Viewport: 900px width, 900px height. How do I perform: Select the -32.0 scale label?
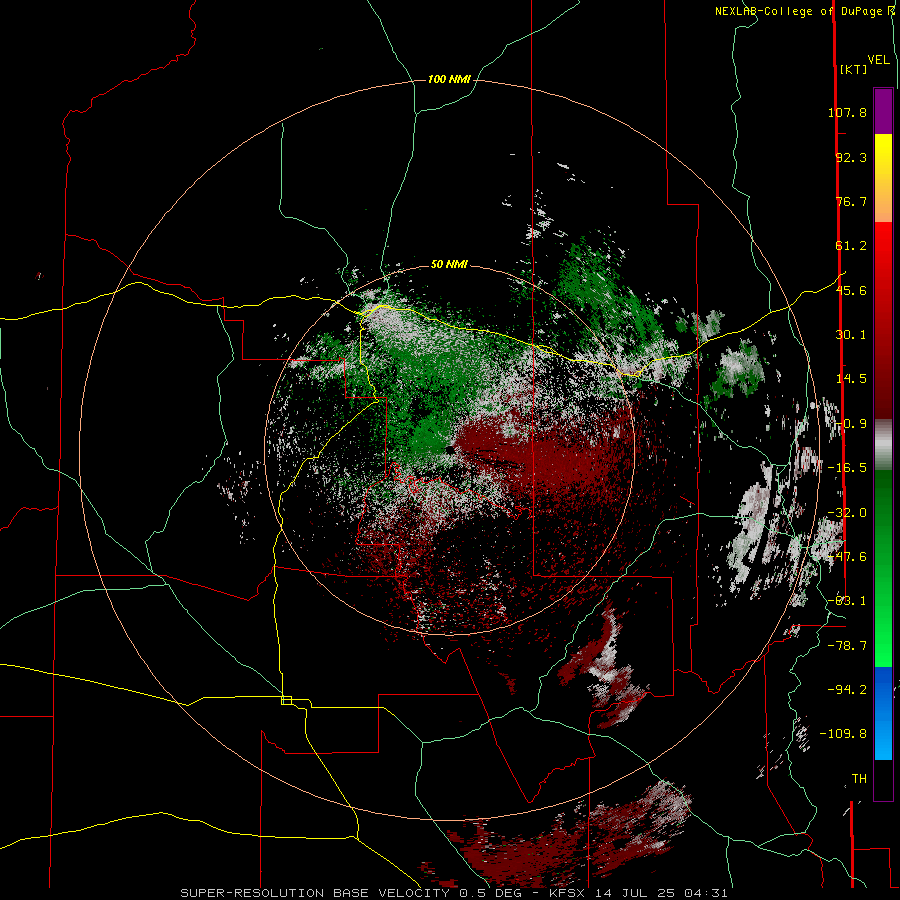pos(847,513)
